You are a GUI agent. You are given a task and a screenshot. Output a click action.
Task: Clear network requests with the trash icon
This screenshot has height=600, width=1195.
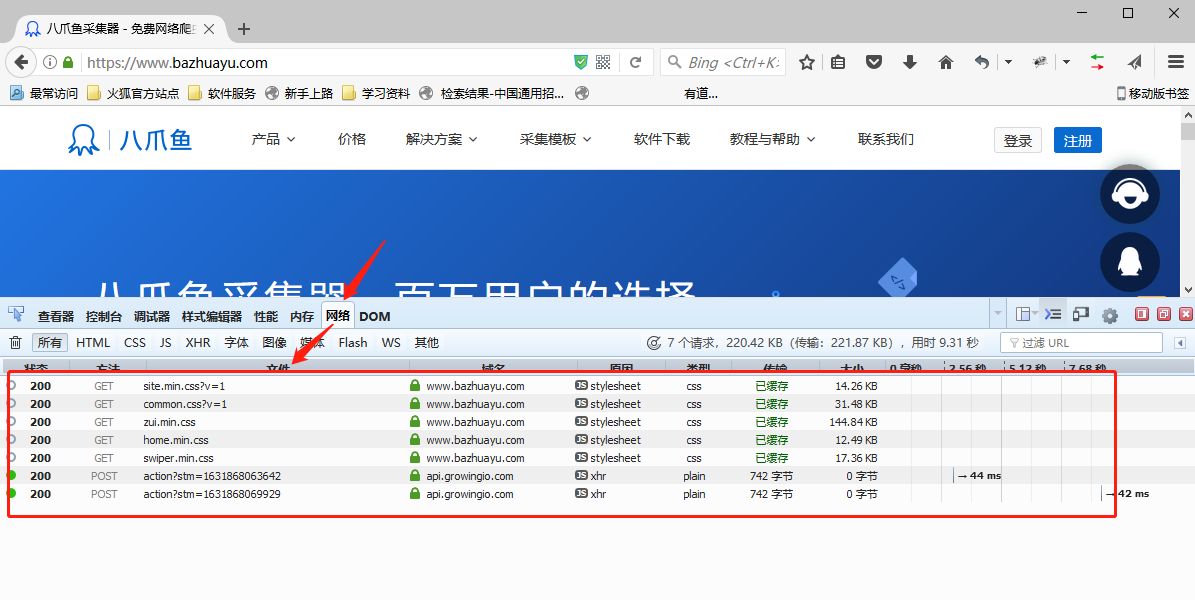15,343
